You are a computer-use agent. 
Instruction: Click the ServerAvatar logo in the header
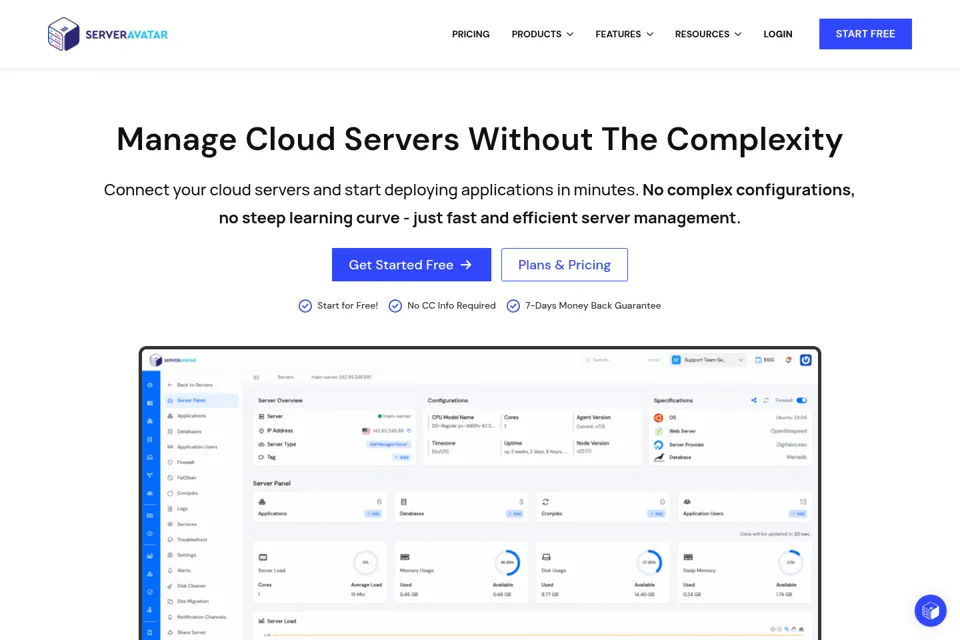(108, 34)
